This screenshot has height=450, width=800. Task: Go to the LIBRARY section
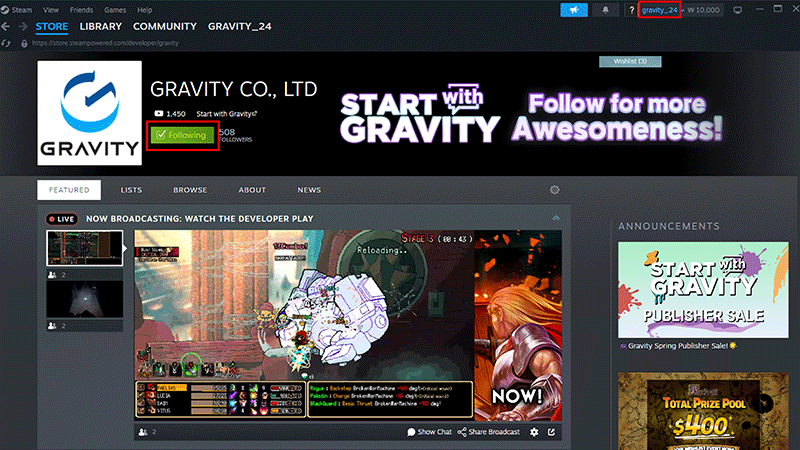[x=101, y=27]
